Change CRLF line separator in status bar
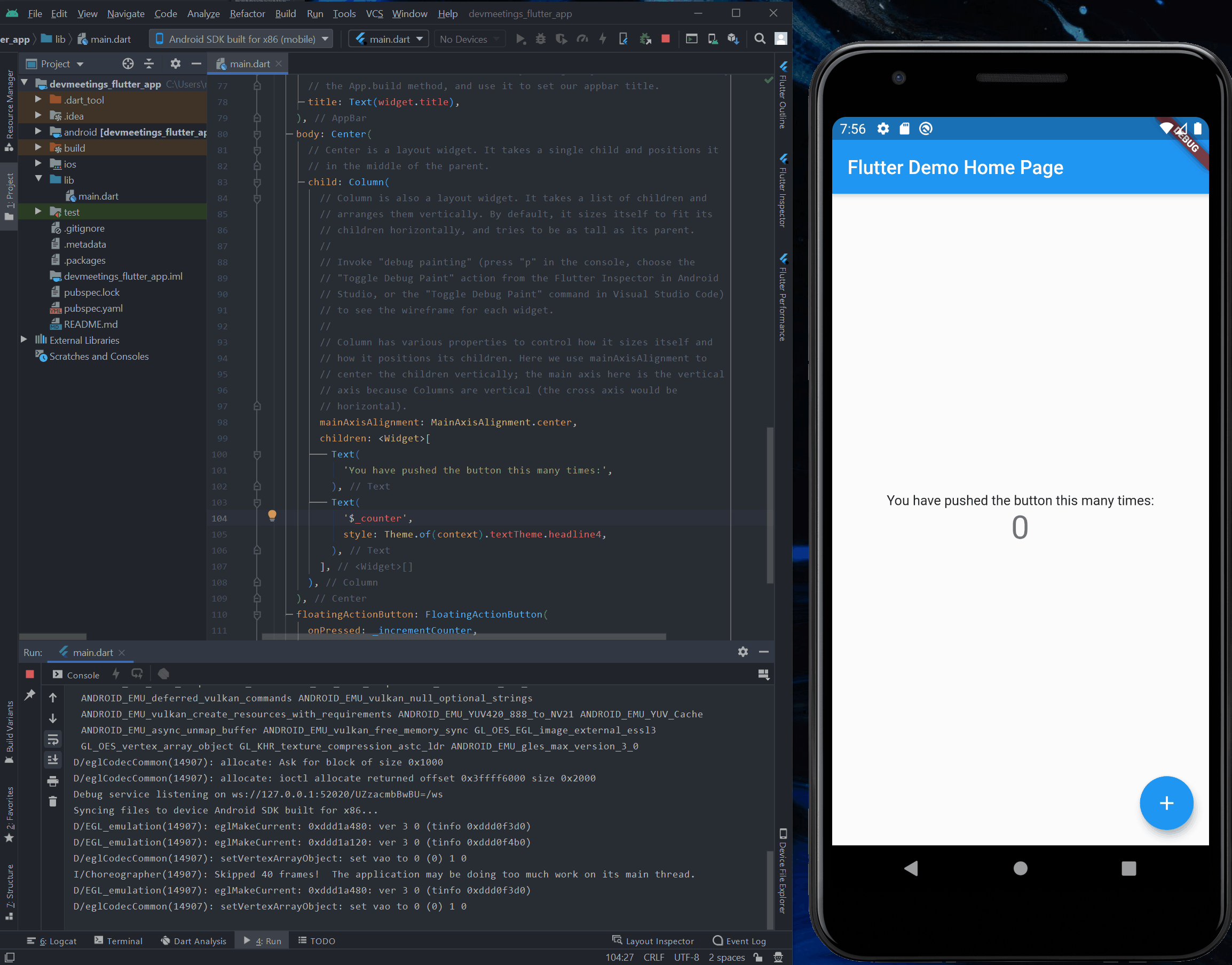Screen dimensions: 1232x965 pyautogui.click(x=653, y=957)
